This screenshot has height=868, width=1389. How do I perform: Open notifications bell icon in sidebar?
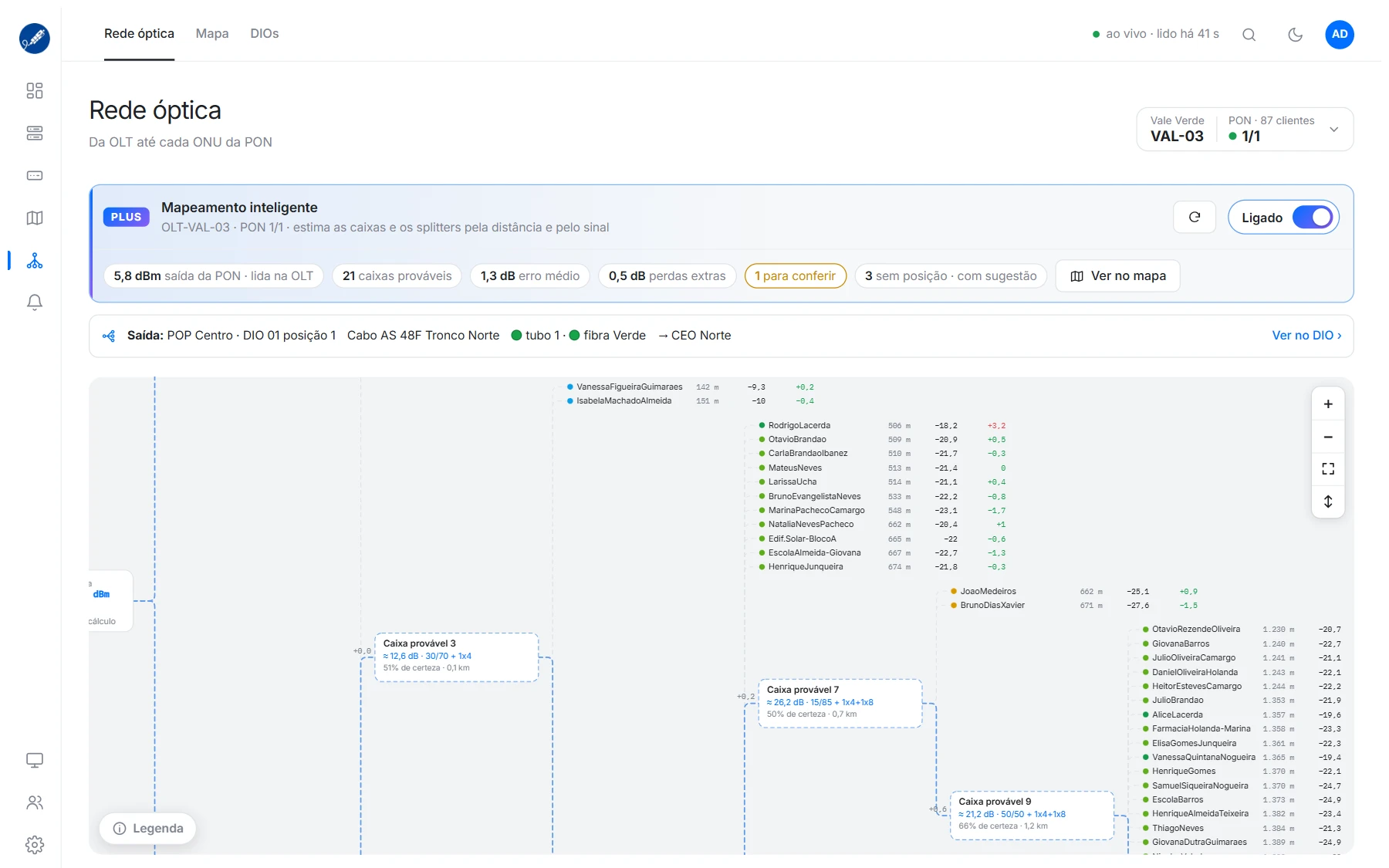[x=35, y=302]
